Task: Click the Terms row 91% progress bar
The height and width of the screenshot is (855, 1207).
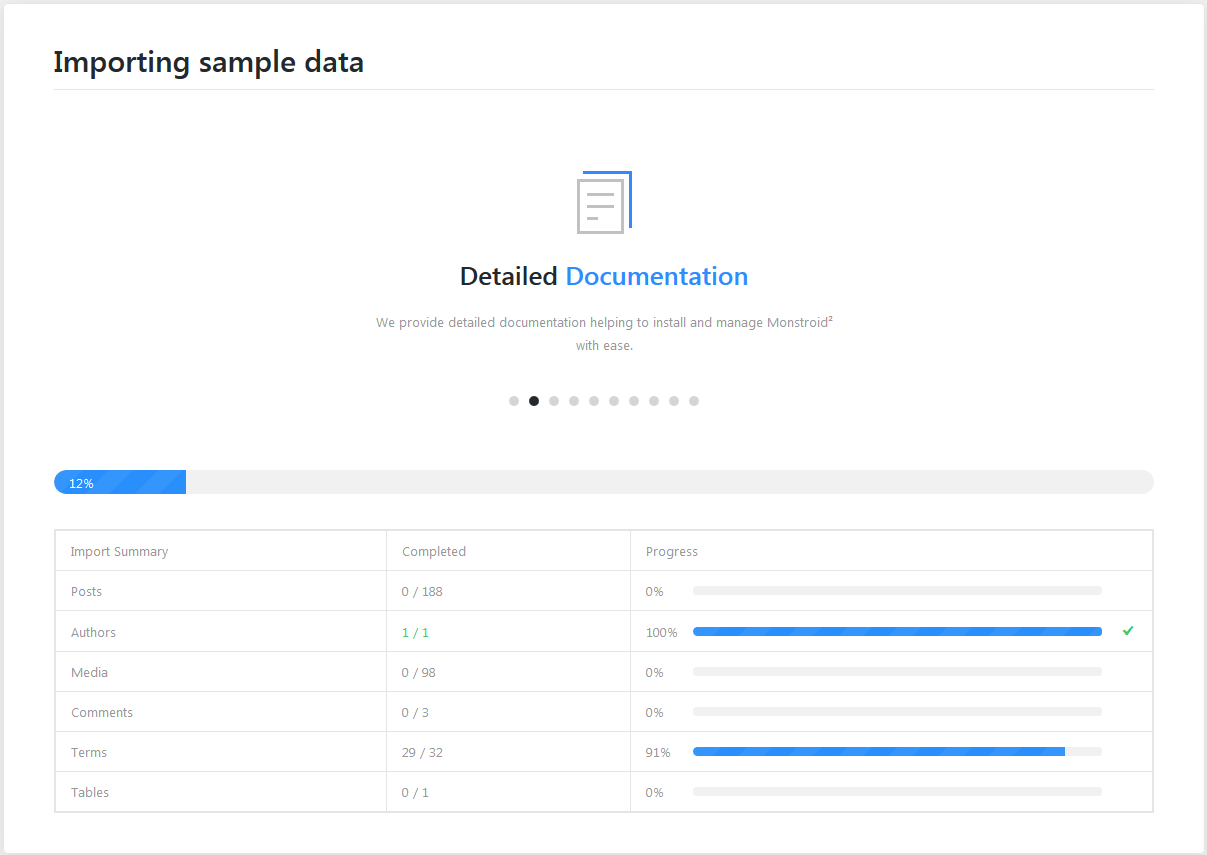Action: 897,751
